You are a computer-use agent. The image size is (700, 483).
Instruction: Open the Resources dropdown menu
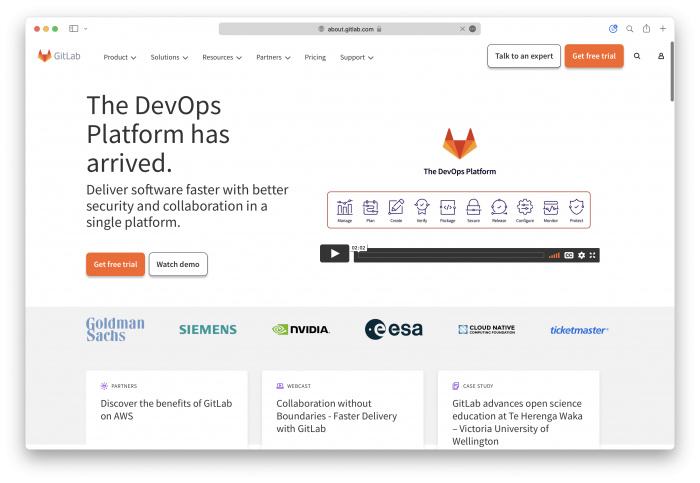click(222, 57)
